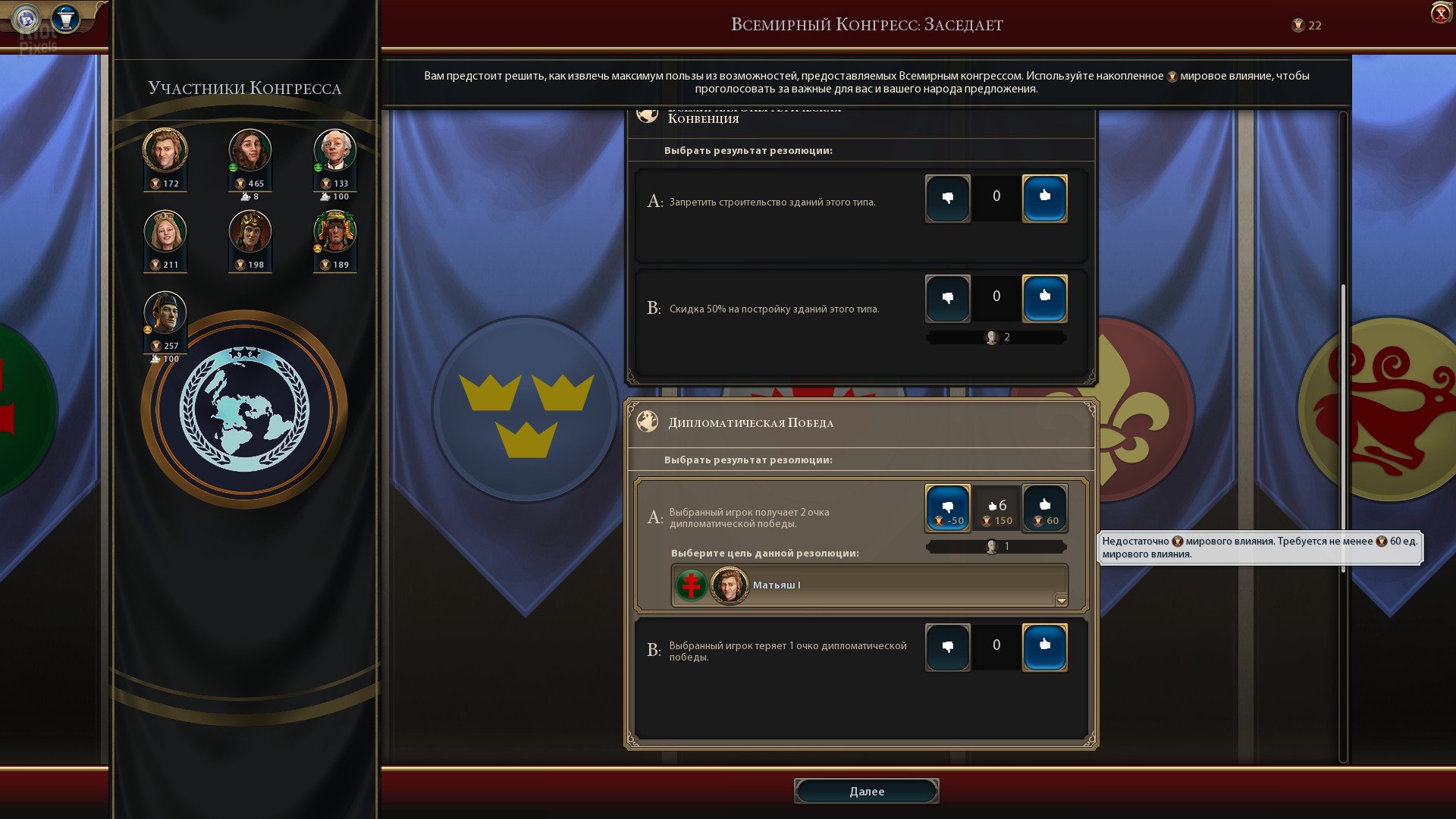
Task: Select leader portrait with 172 favor
Action: point(165,151)
